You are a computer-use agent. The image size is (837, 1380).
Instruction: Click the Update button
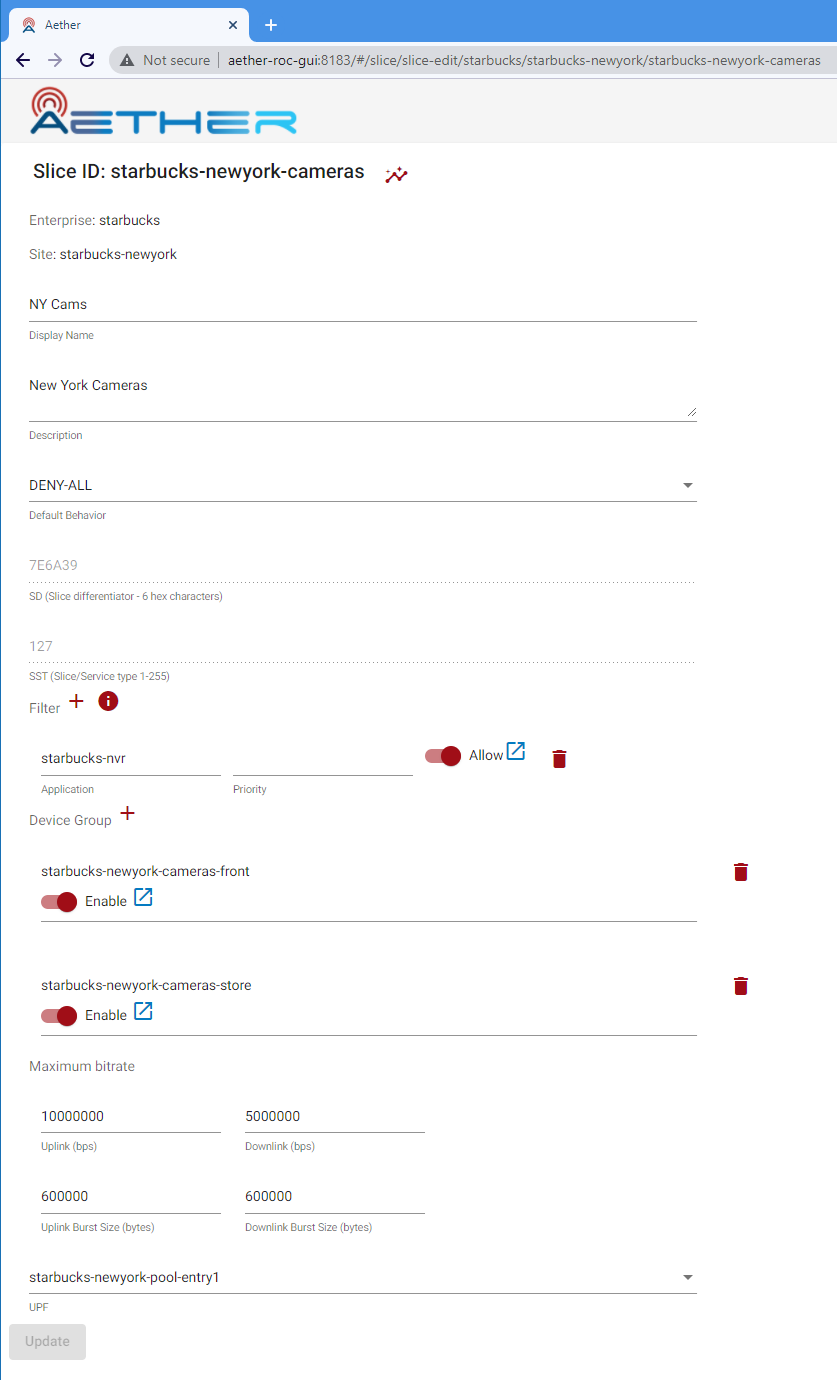pos(47,1342)
